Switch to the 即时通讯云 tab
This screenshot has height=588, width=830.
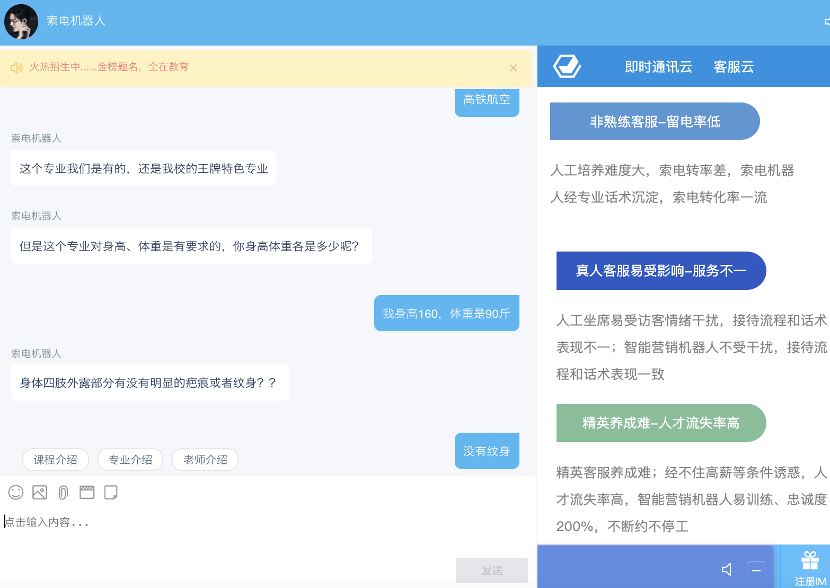[x=658, y=67]
